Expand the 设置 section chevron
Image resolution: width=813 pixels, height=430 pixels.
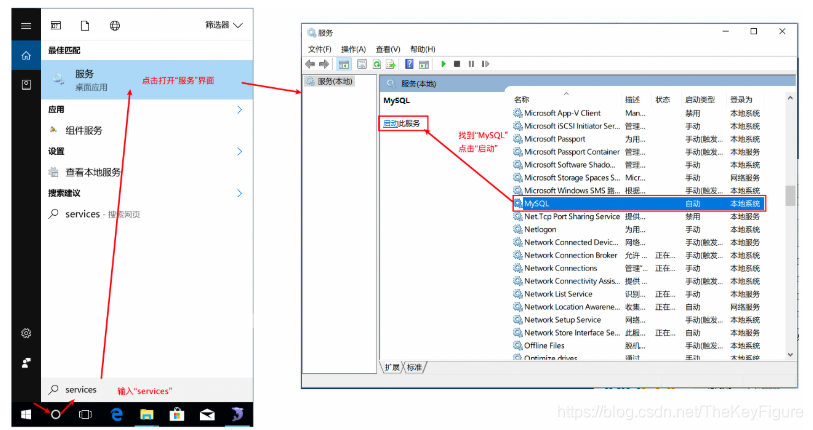pyautogui.click(x=240, y=151)
